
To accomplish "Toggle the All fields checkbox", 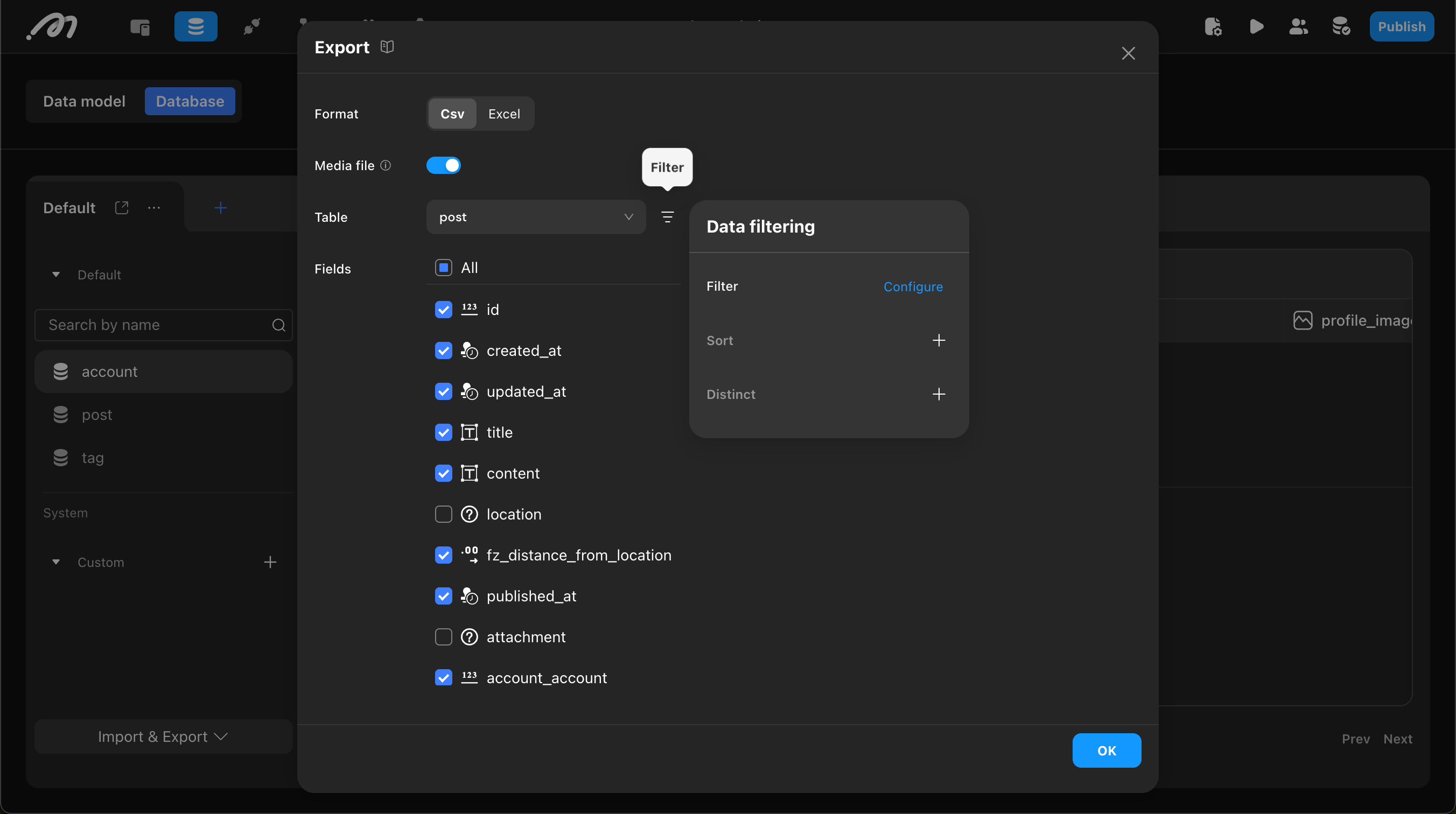I will coord(444,268).
